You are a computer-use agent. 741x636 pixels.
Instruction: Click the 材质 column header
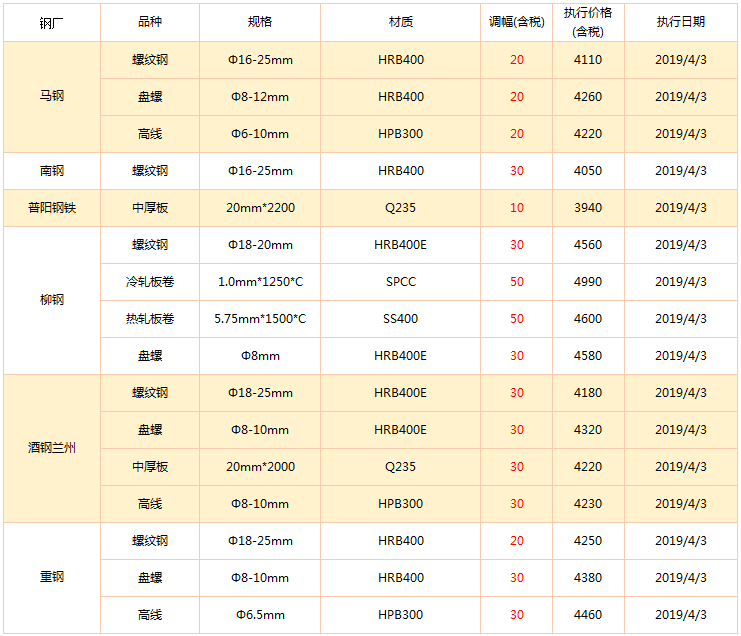pos(401,23)
